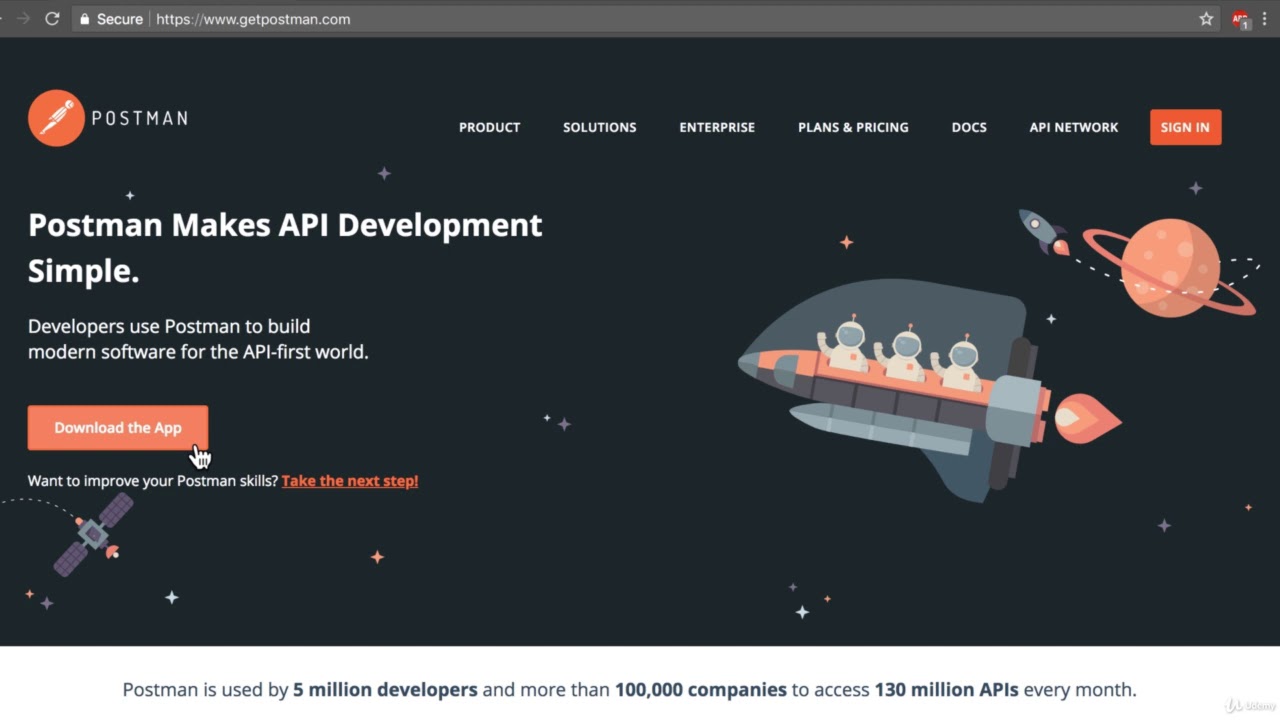The height and width of the screenshot is (720, 1280).
Task: Follow the 'Take the next step!' link
Action: [x=350, y=481]
